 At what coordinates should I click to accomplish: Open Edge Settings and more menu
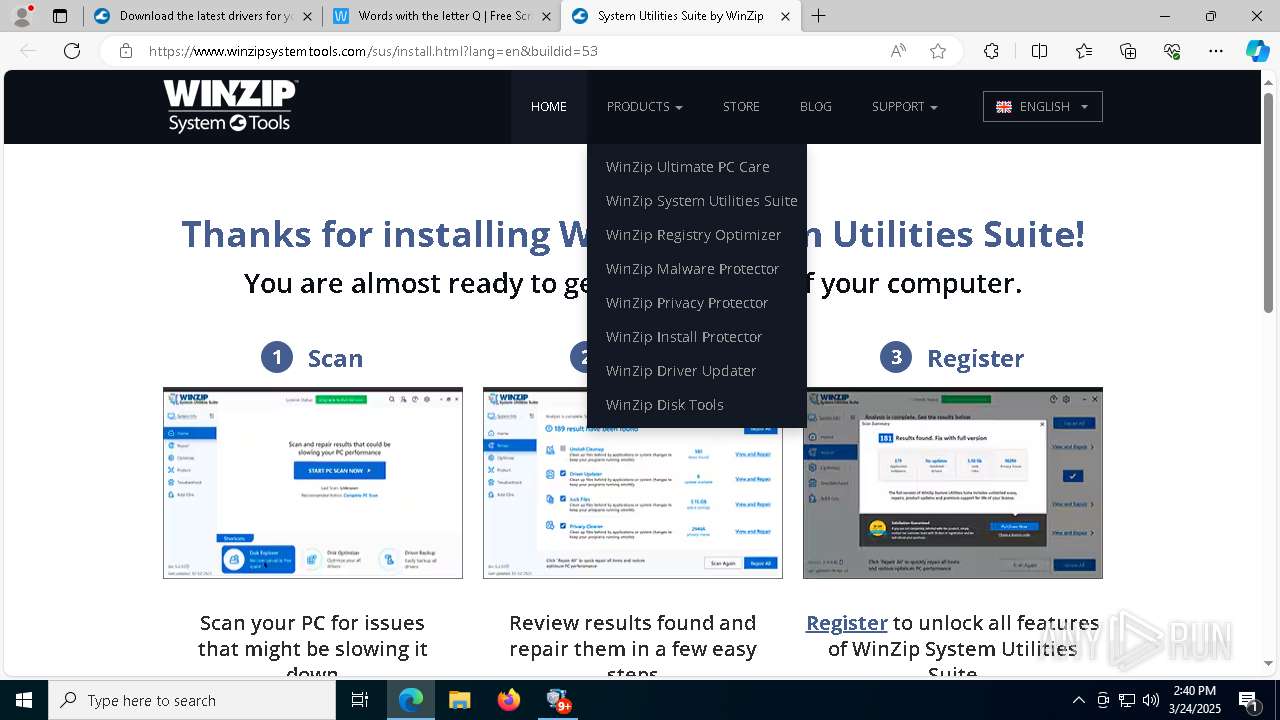pos(1216,51)
